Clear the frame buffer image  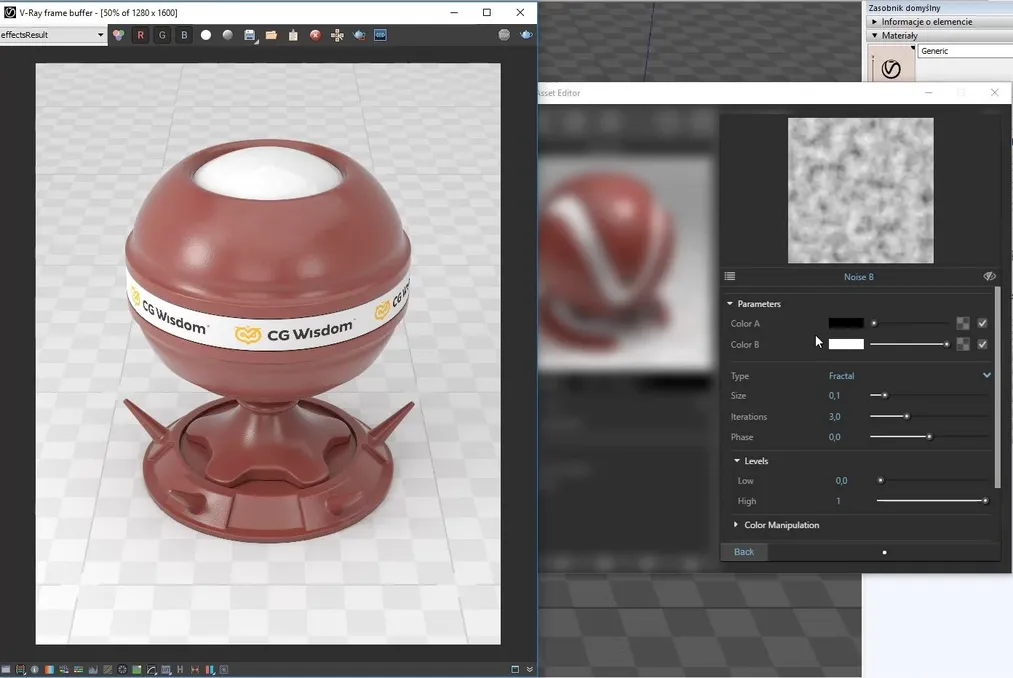point(313,34)
